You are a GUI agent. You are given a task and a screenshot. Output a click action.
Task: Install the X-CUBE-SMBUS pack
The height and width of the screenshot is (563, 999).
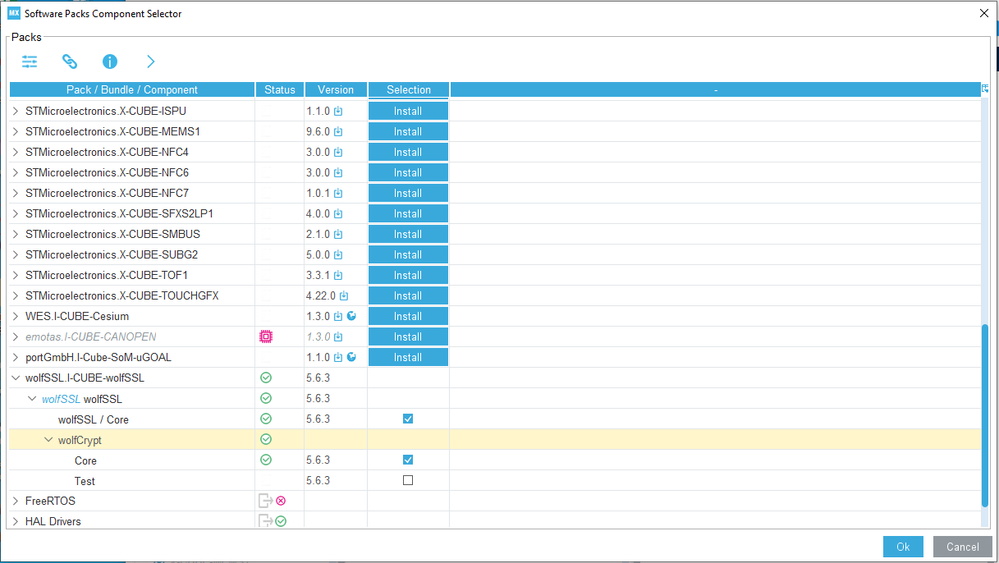click(408, 234)
